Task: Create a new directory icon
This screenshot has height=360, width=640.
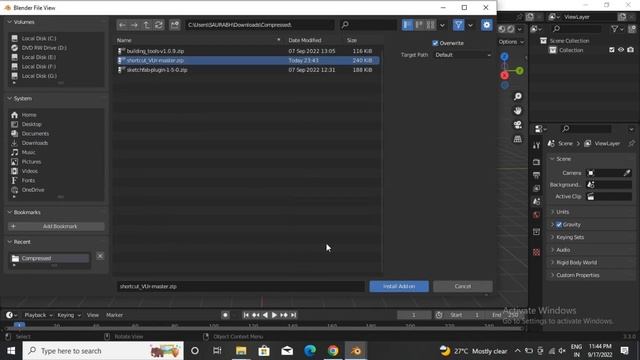Action: pos(175,25)
